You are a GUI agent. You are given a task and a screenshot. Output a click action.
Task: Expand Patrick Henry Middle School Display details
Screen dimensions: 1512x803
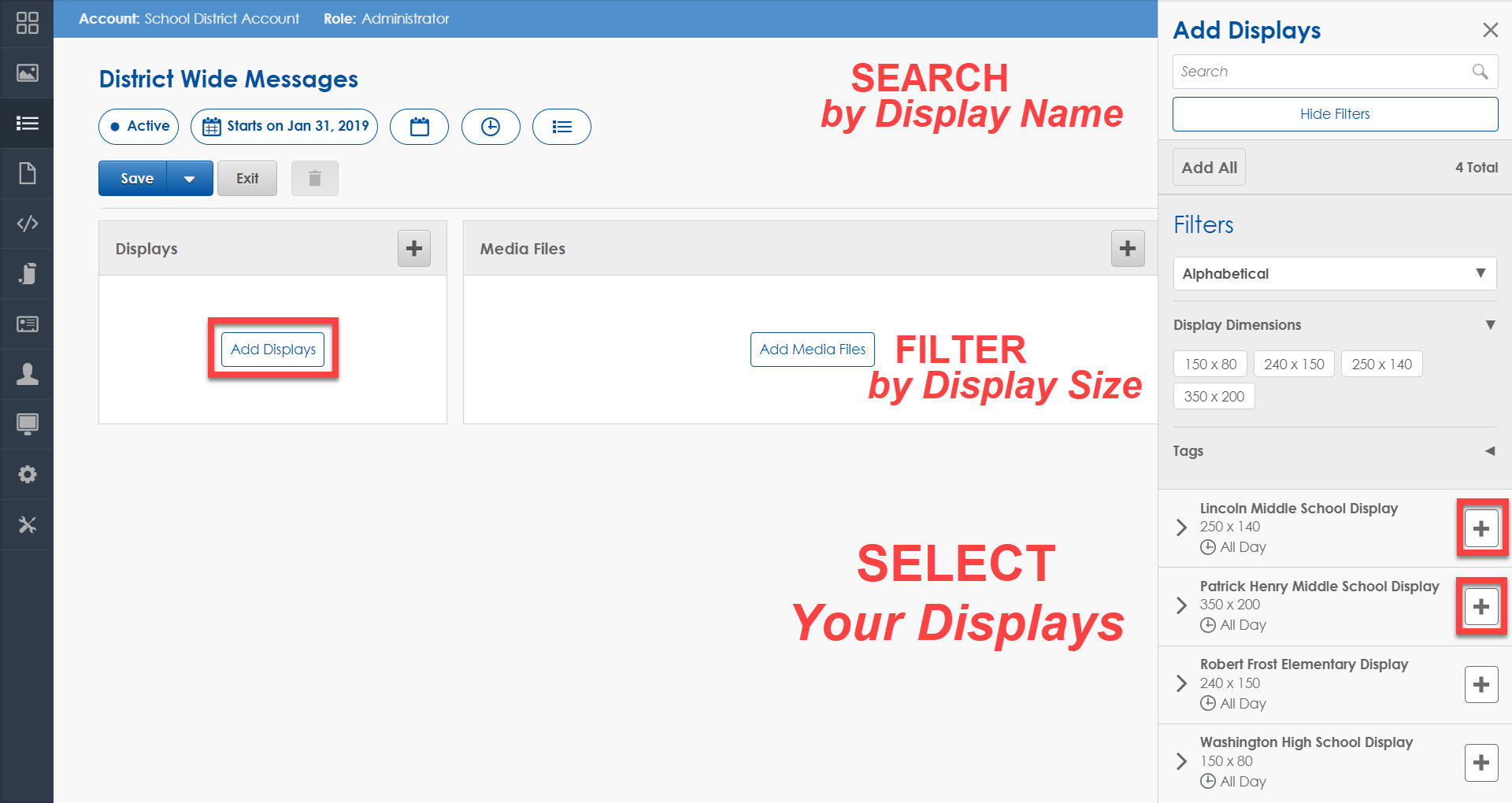coord(1180,605)
